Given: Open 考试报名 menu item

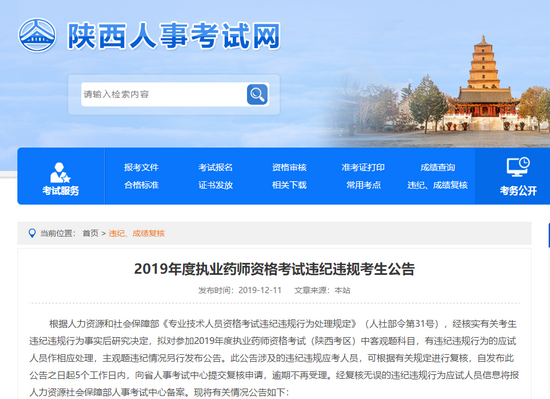Looking at the screenshot, I should click(x=215, y=167).
